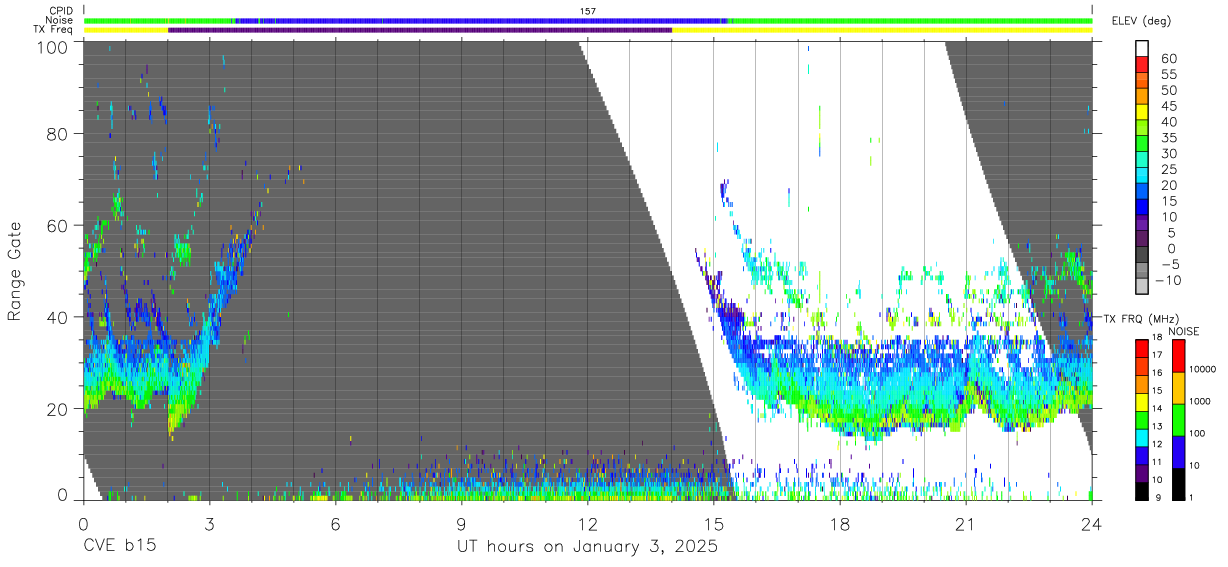The image size is (1228, 567).
Task: Select the black 9 MHz frequency swatch
Action: (x=1142, y=489)
